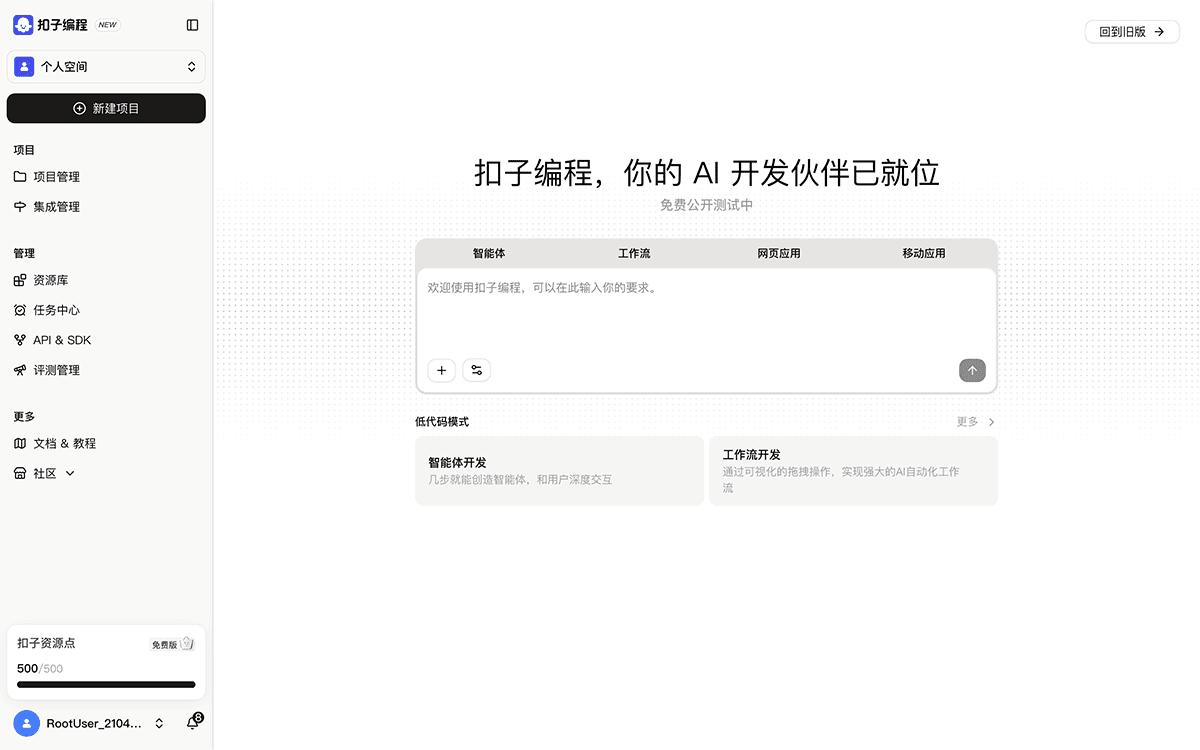点击回到旧版按钮
The height and width of the screenshot is (750, 1200).
[x=1131, y=31]
